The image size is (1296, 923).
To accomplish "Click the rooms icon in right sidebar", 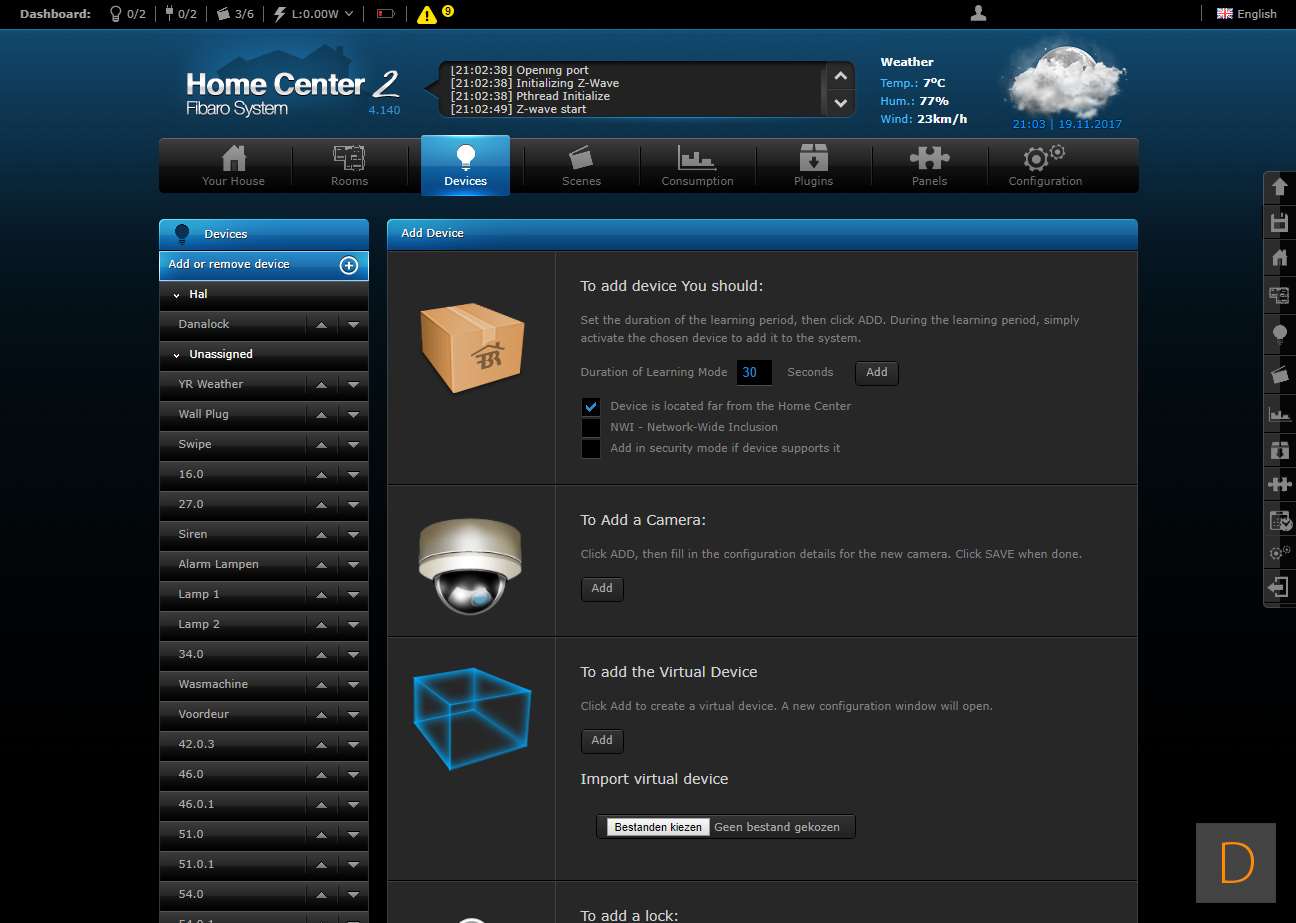I will point(1279,294).
